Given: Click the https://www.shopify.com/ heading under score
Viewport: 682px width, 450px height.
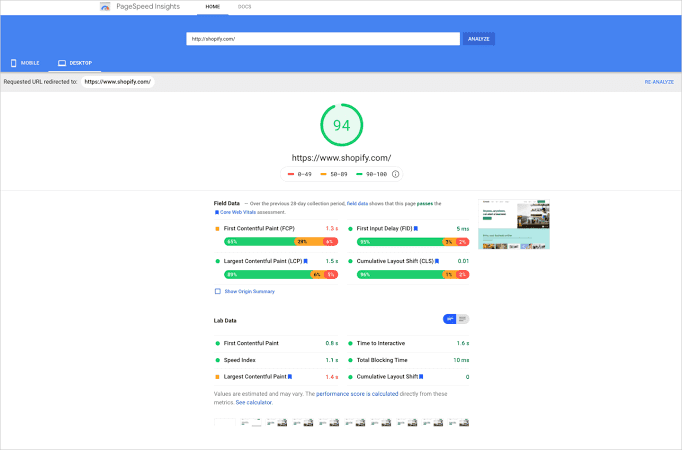Looking at the screenshot, I should coord(341,158).
